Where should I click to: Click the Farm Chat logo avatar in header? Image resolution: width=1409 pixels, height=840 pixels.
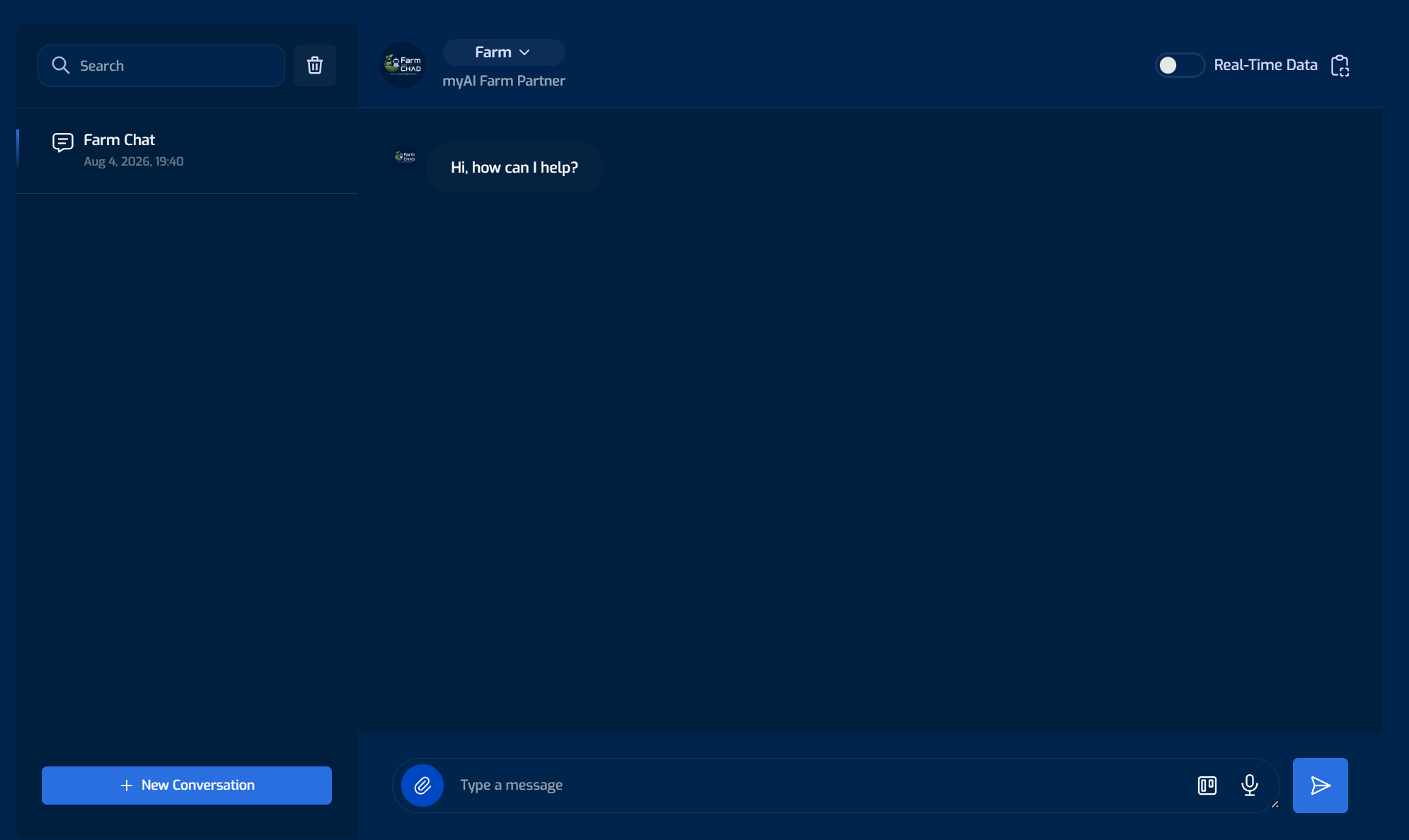[x=403, y=65]
